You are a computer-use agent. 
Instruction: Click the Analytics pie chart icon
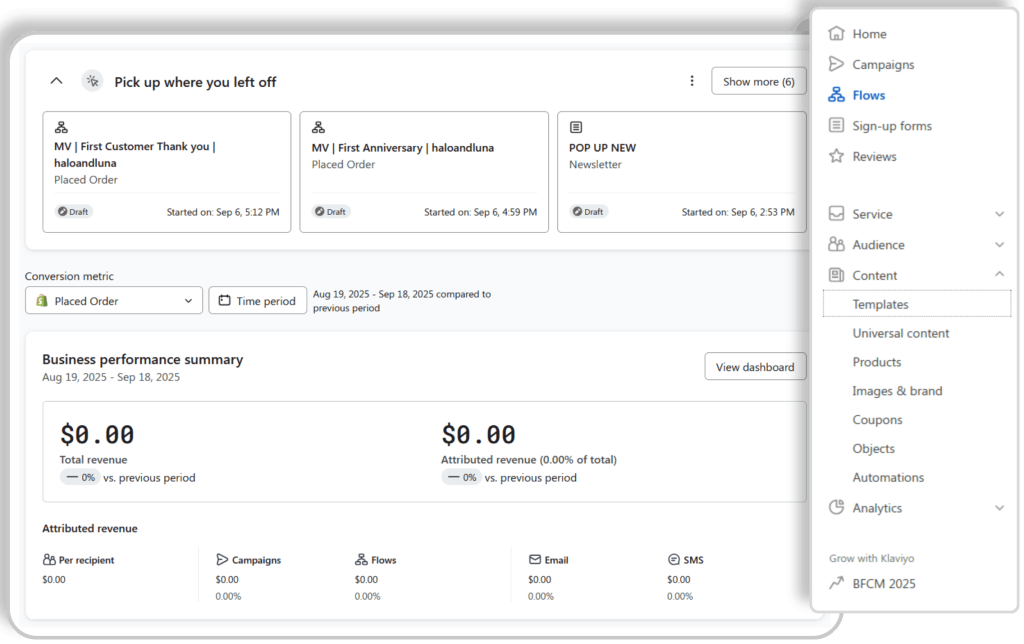tap(837, 508)
